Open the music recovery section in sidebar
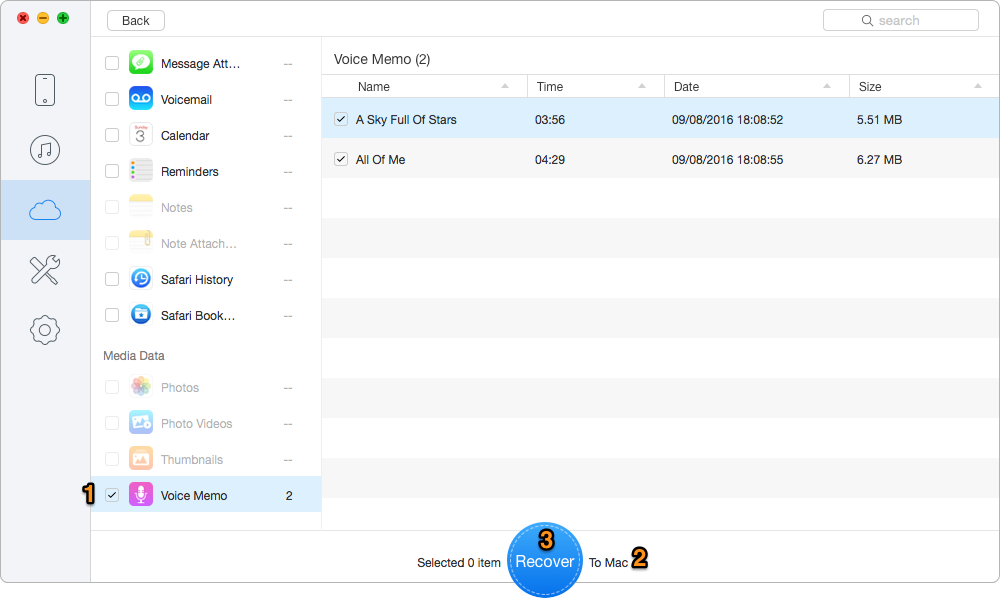The image size is (1000, 608). click(45, 150)
